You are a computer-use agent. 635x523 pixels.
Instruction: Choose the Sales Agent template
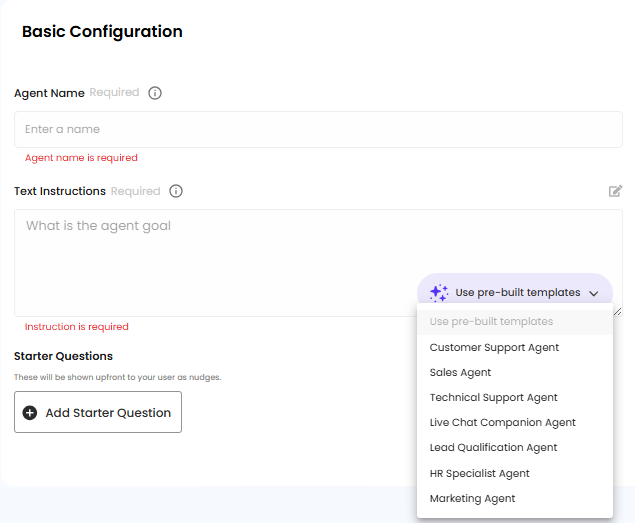tap(460, 372)
